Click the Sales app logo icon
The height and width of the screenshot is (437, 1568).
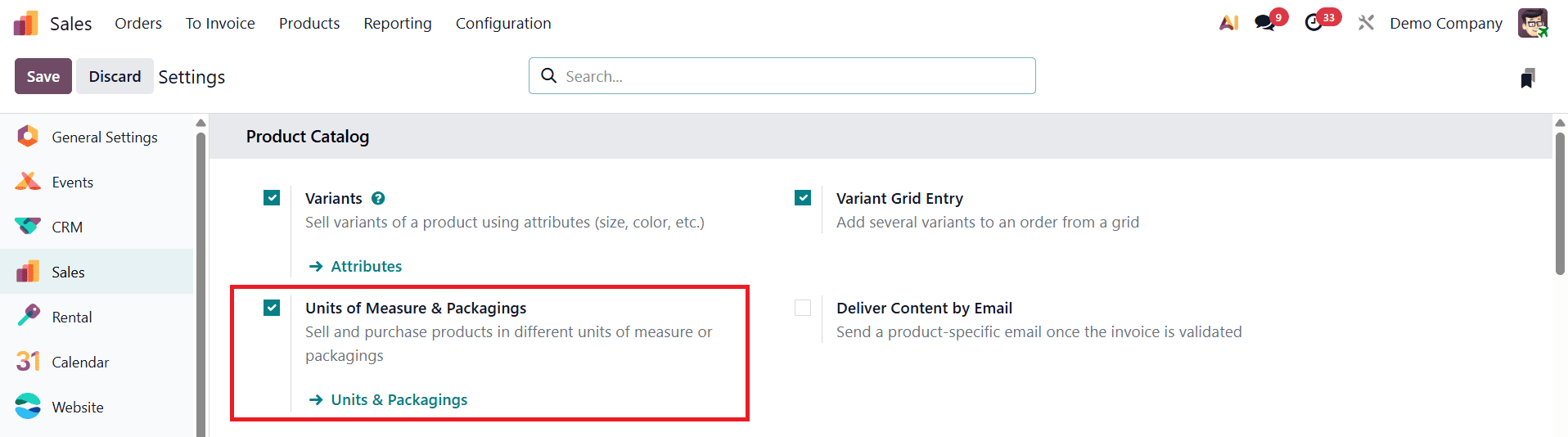coord(26,24)
